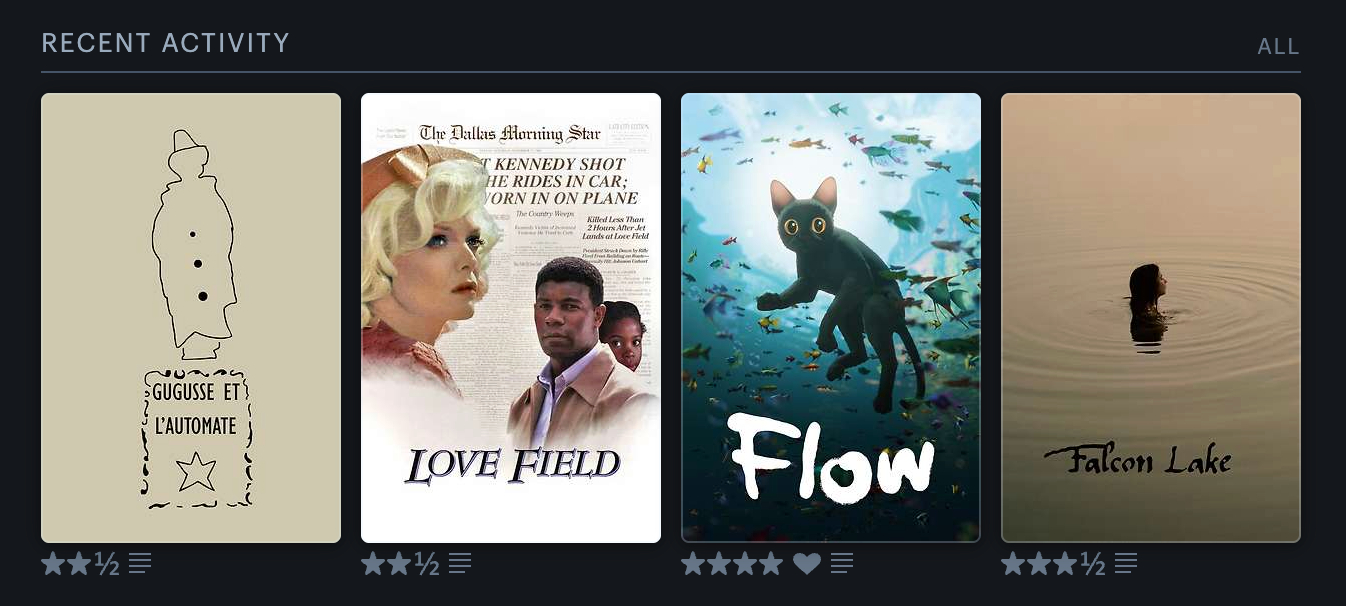
Task: Open the Flow black cat poster
Action: [x=831, y=318]
